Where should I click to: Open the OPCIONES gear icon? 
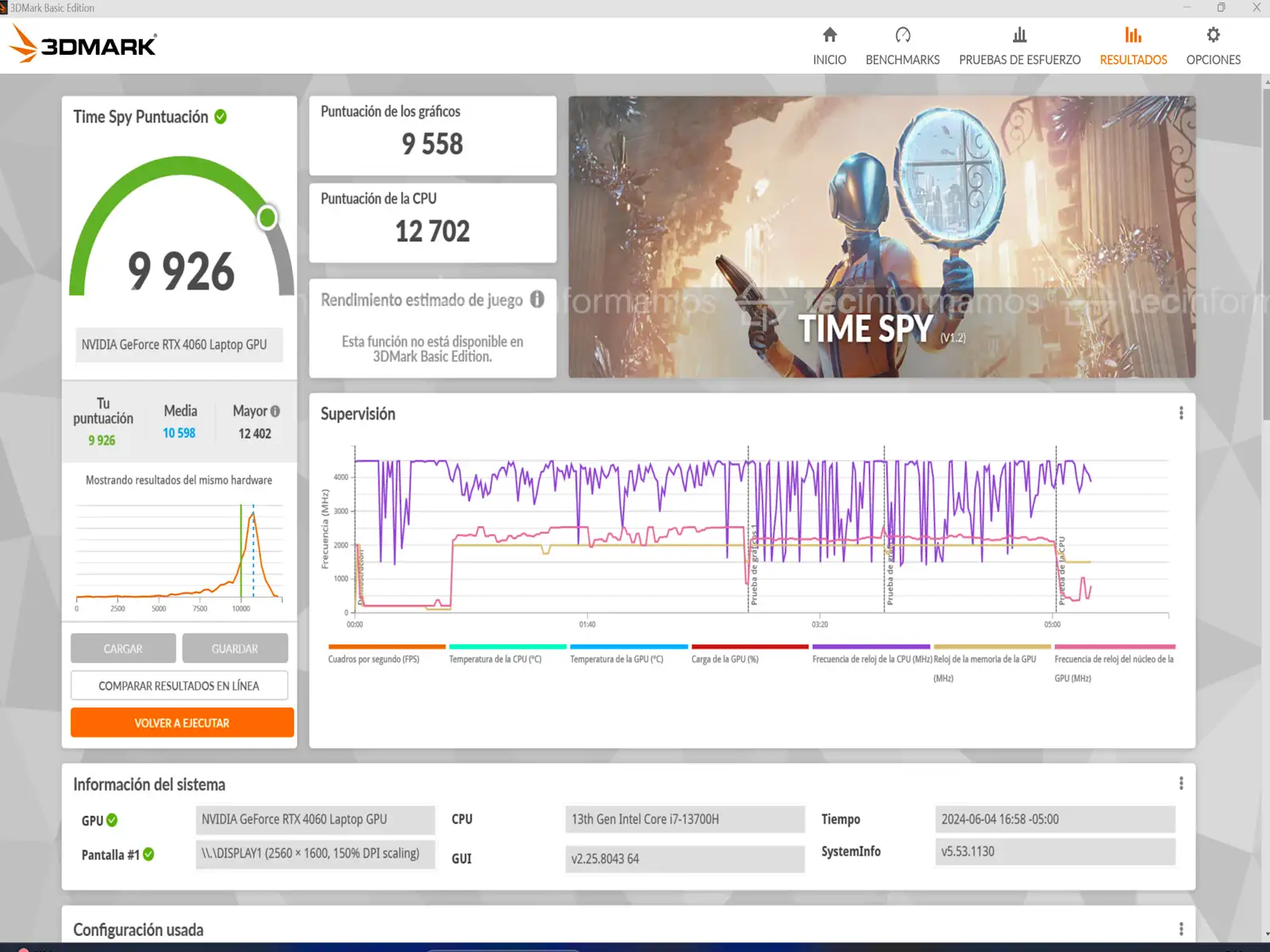coord(1213,35)
